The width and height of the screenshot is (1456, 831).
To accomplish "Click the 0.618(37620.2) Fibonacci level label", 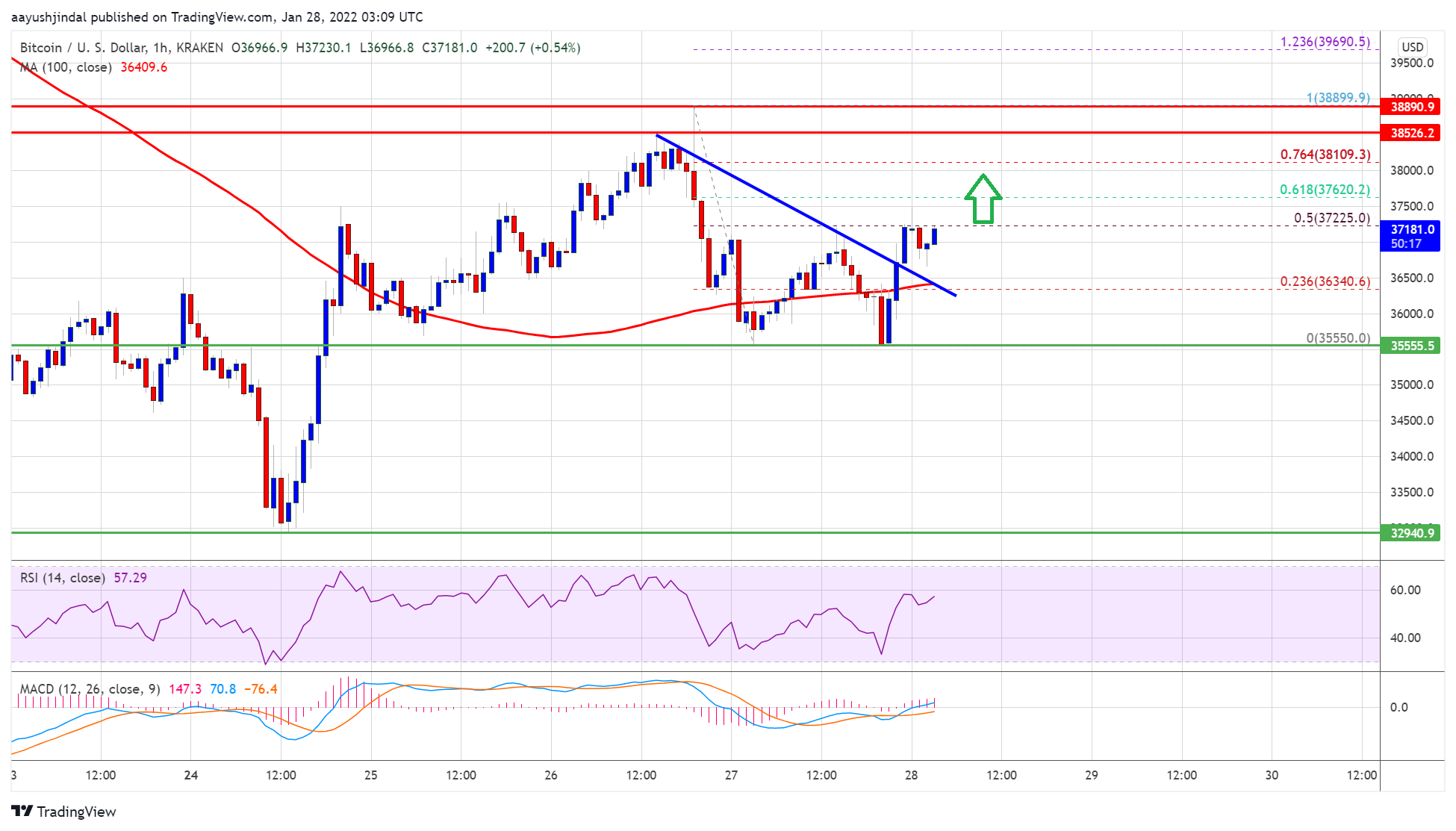I will pyautogui.click(x=1325, y=190).
